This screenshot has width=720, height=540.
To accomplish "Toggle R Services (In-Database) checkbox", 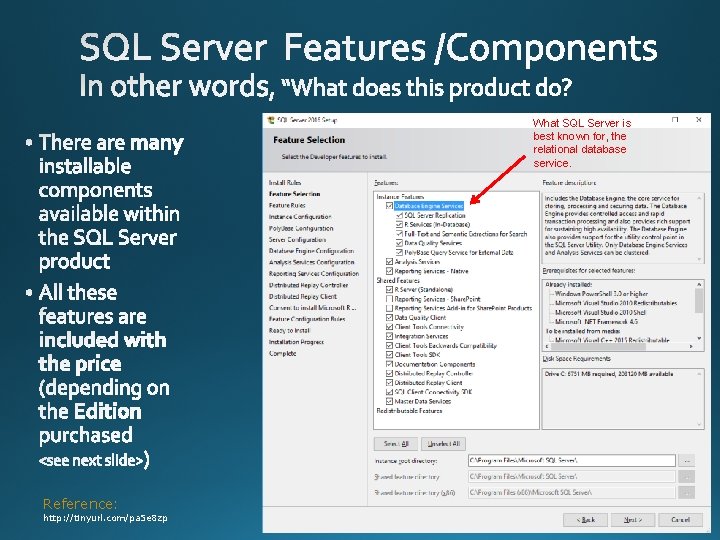I will [x=399, y=225].
